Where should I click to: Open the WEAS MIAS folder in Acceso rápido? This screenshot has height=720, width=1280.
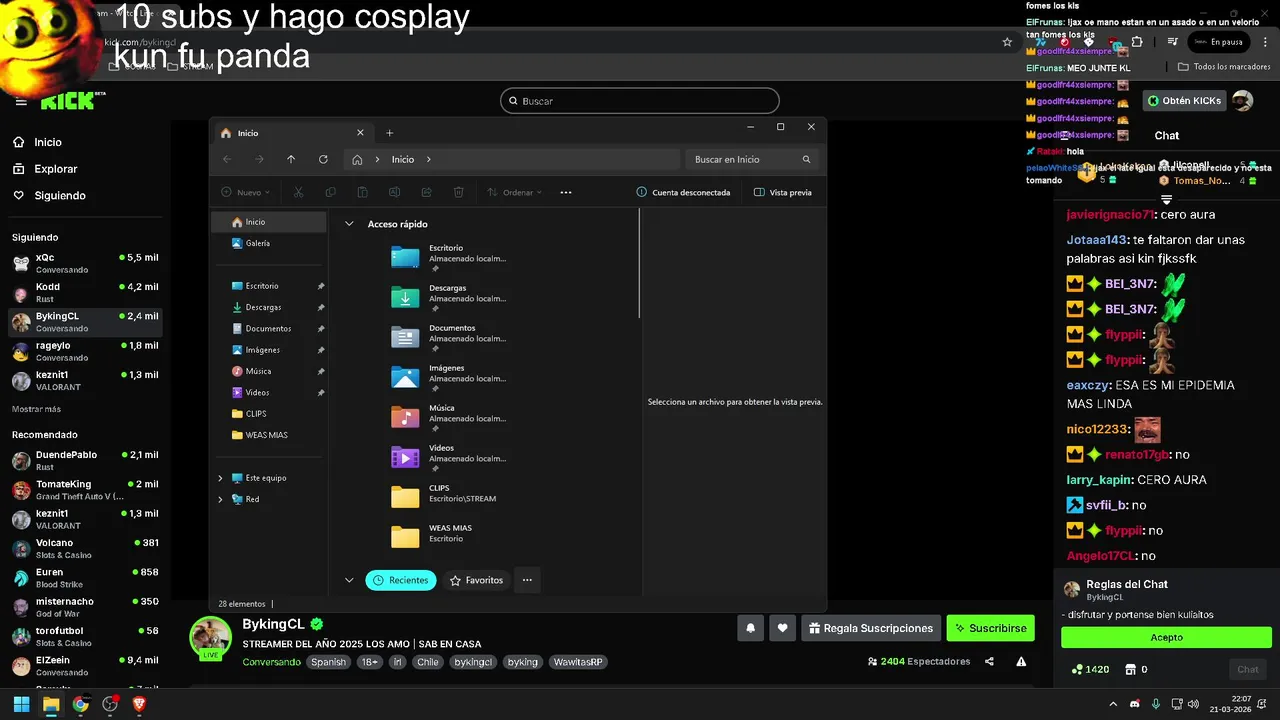[431, 535]
